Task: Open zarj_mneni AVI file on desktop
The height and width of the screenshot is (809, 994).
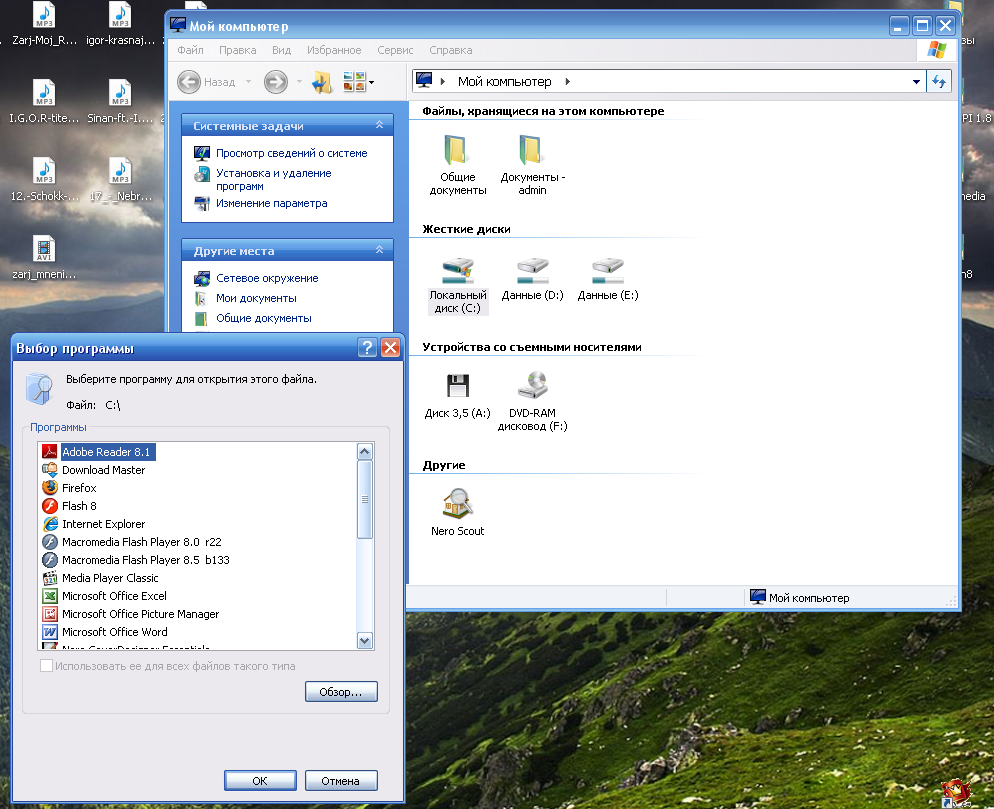Action: click(43, 250)
